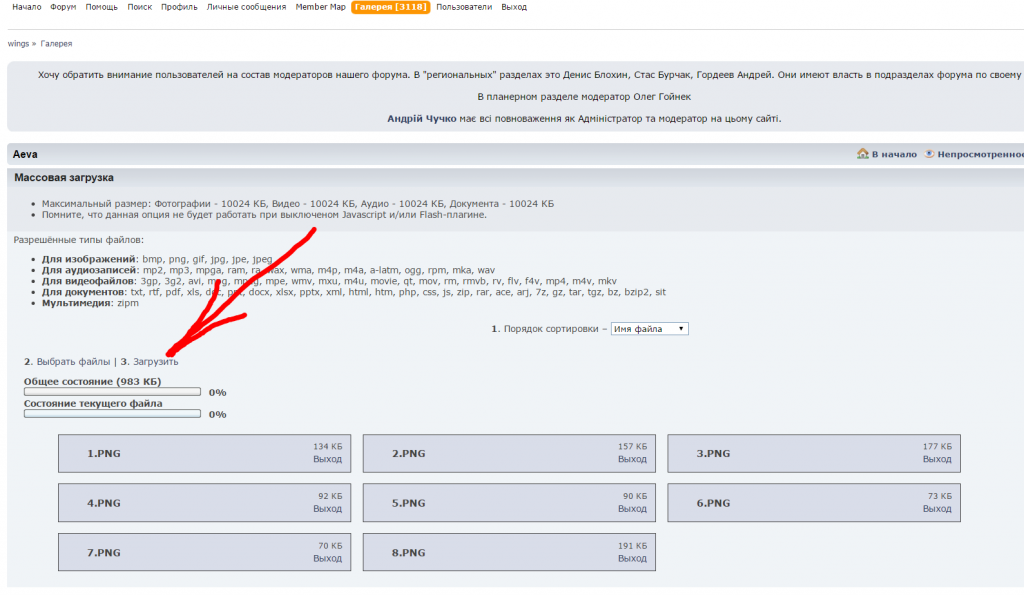Screen dimensions: 1024x595
Task: Click the Загрузить upload link
Action: click(x=156, y=362)
